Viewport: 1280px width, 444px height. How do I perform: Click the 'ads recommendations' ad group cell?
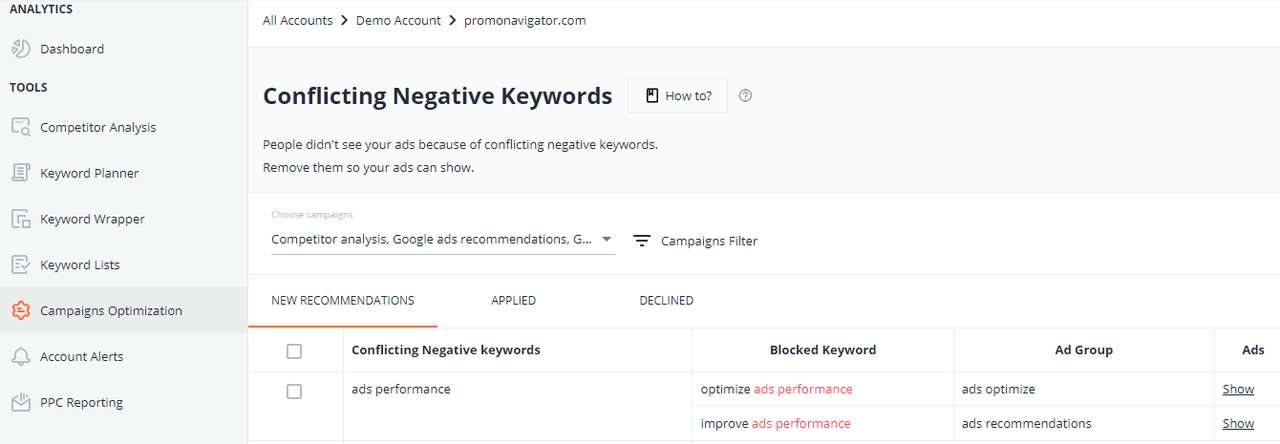[x=1026, y=423]
